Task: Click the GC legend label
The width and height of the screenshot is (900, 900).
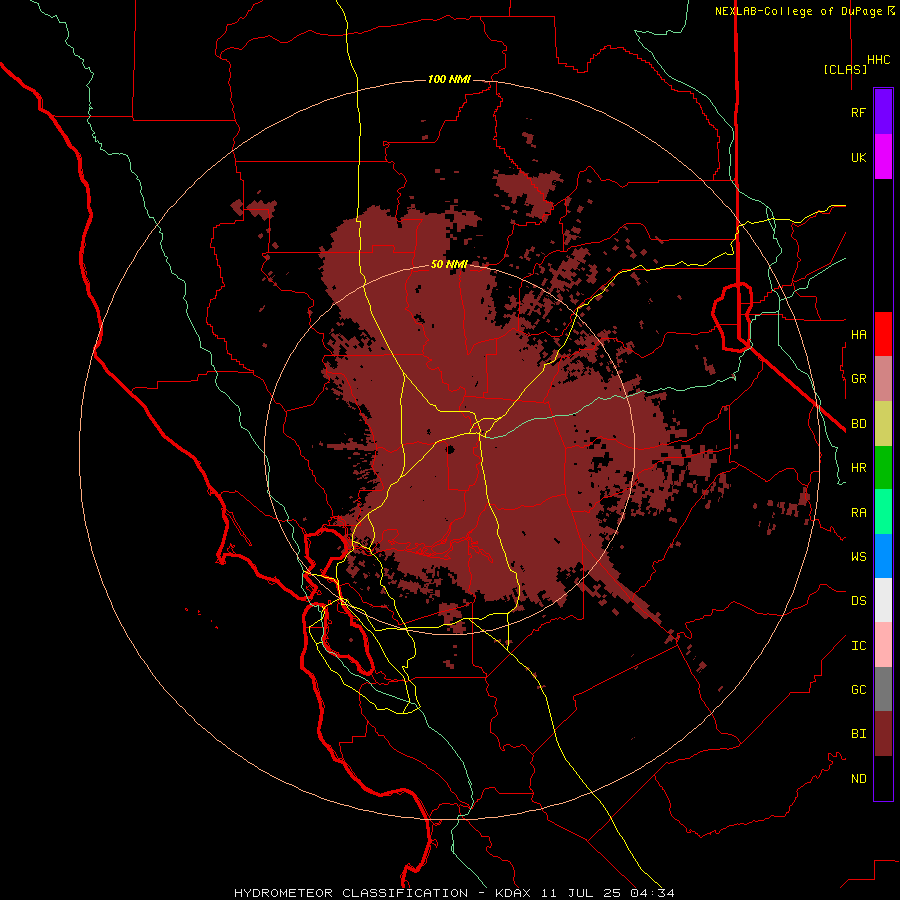Action: click(x=858, y=689)
